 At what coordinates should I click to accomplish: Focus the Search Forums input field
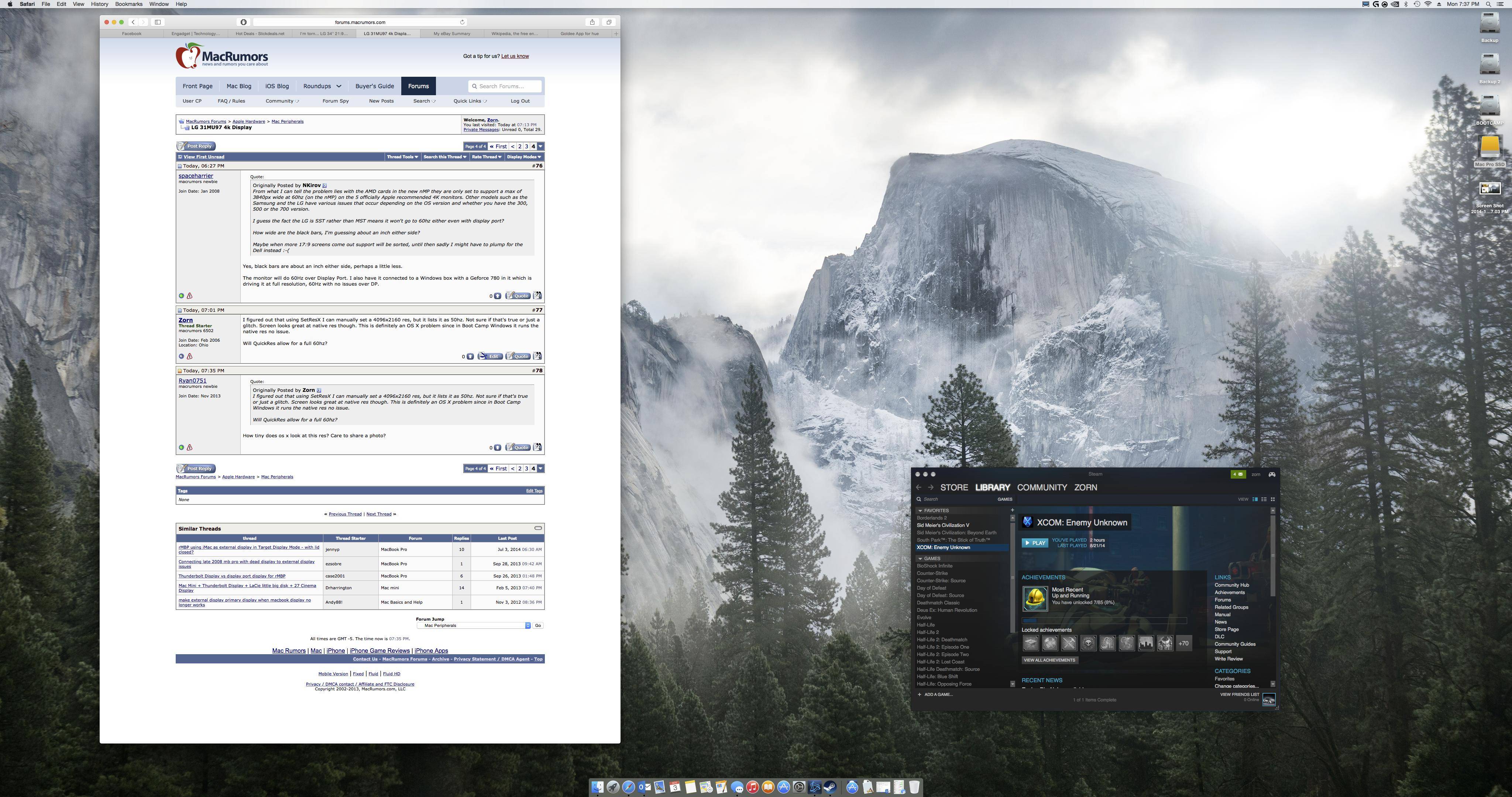pyautogui.click(x=505, y=86)
